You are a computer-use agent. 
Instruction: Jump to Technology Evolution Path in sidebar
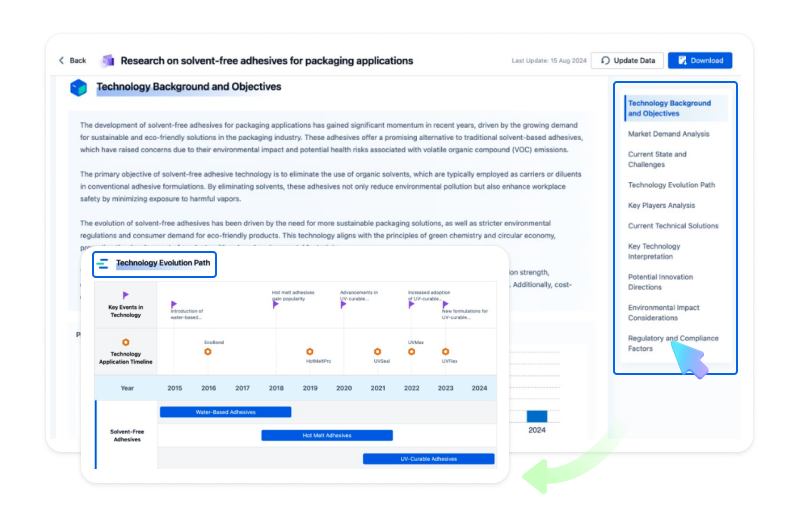(x=671, y=185)
